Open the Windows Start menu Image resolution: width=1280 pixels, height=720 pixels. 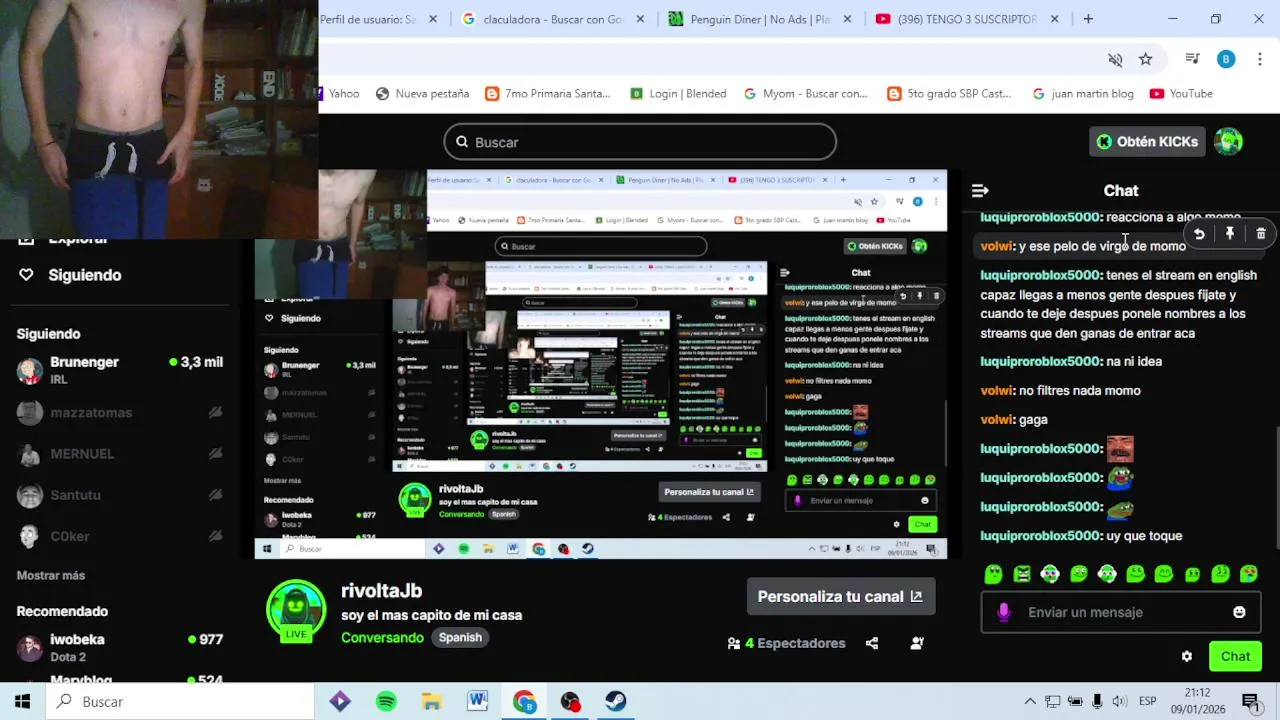tap(22, 701)
